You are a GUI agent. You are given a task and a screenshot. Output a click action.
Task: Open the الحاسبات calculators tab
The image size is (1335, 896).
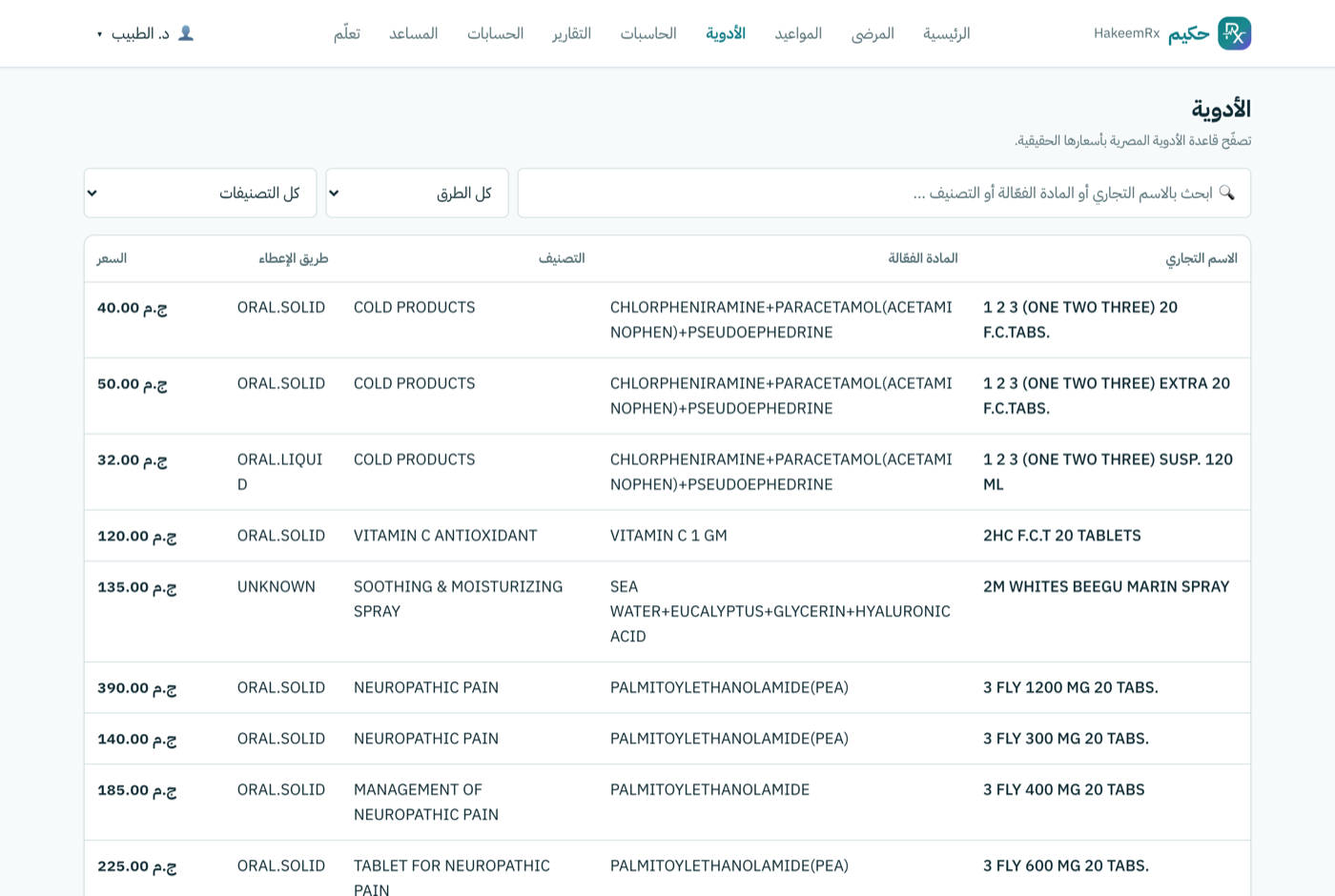pyautogui.click(x=648, y=33)
